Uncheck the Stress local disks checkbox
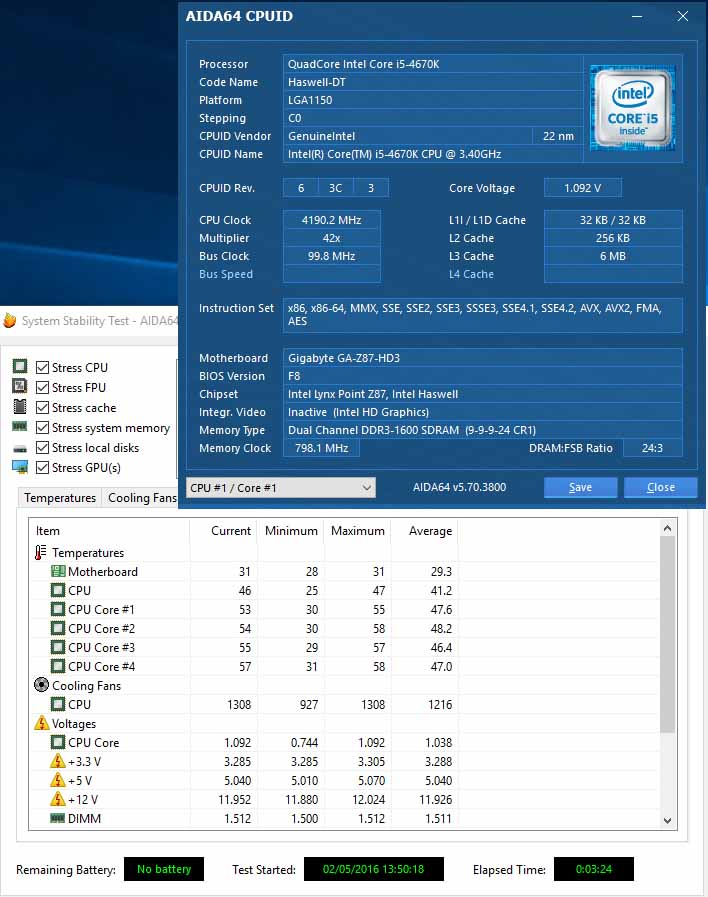Viewport: 708px width, 897px height. (x=42, y=447)
